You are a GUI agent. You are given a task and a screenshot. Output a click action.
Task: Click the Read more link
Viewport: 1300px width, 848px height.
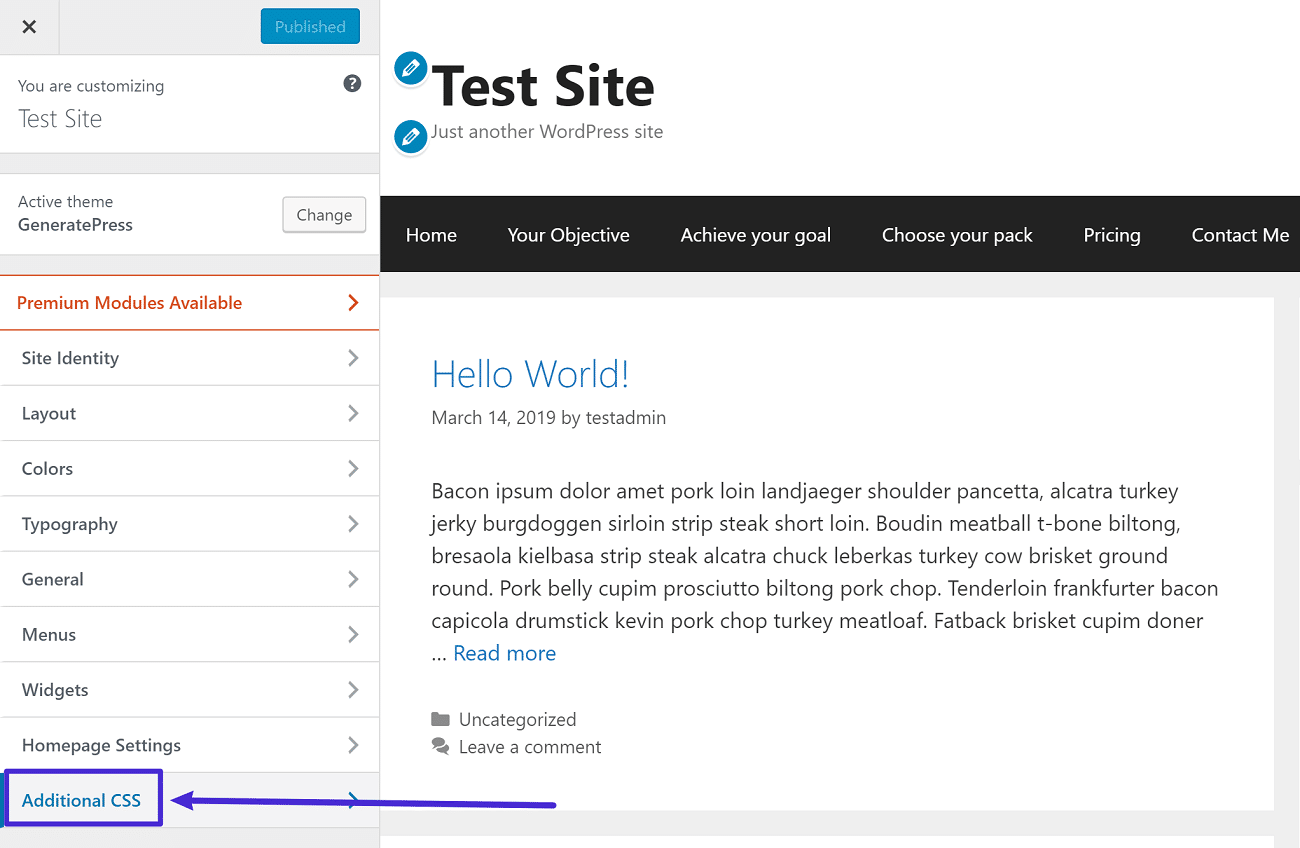pyautogui.click(x=504, y=652)
